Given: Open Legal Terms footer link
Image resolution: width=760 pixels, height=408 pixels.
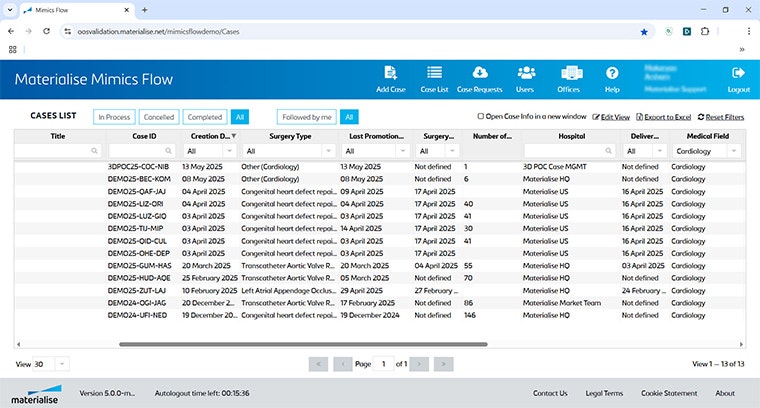Looking at the screenshot, I should pyautogui.click(x=604, y=393).
